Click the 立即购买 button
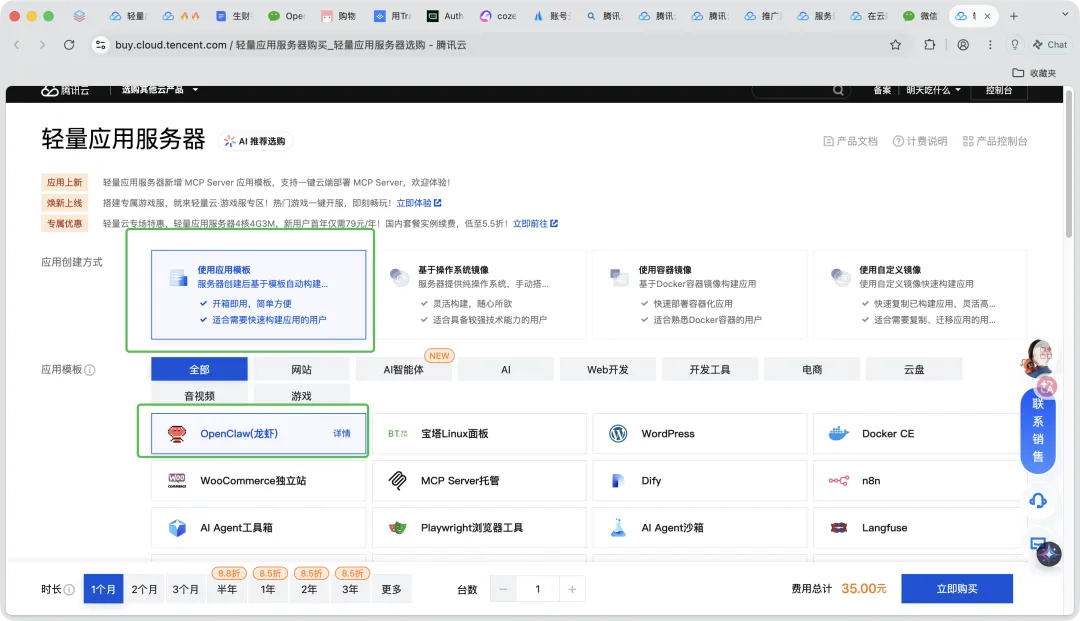 [957, 589]
